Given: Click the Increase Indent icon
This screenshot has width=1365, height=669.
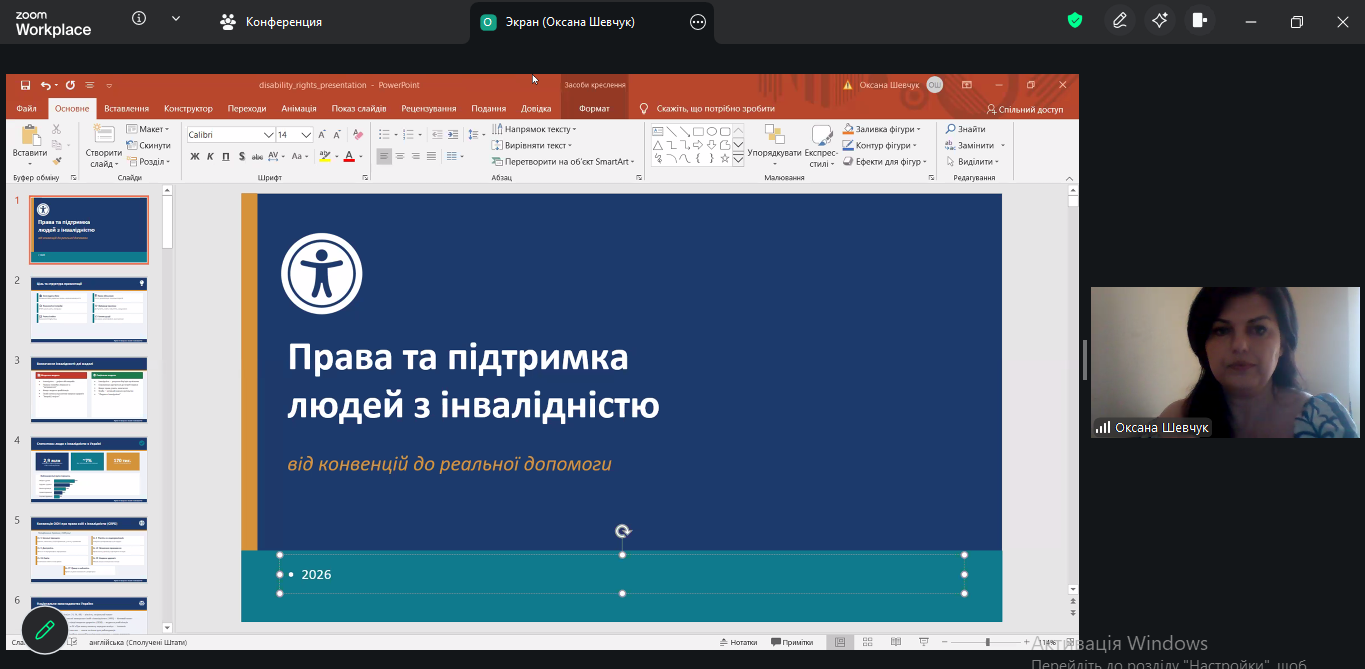Looking at the screenshot, I should [453, 134].
